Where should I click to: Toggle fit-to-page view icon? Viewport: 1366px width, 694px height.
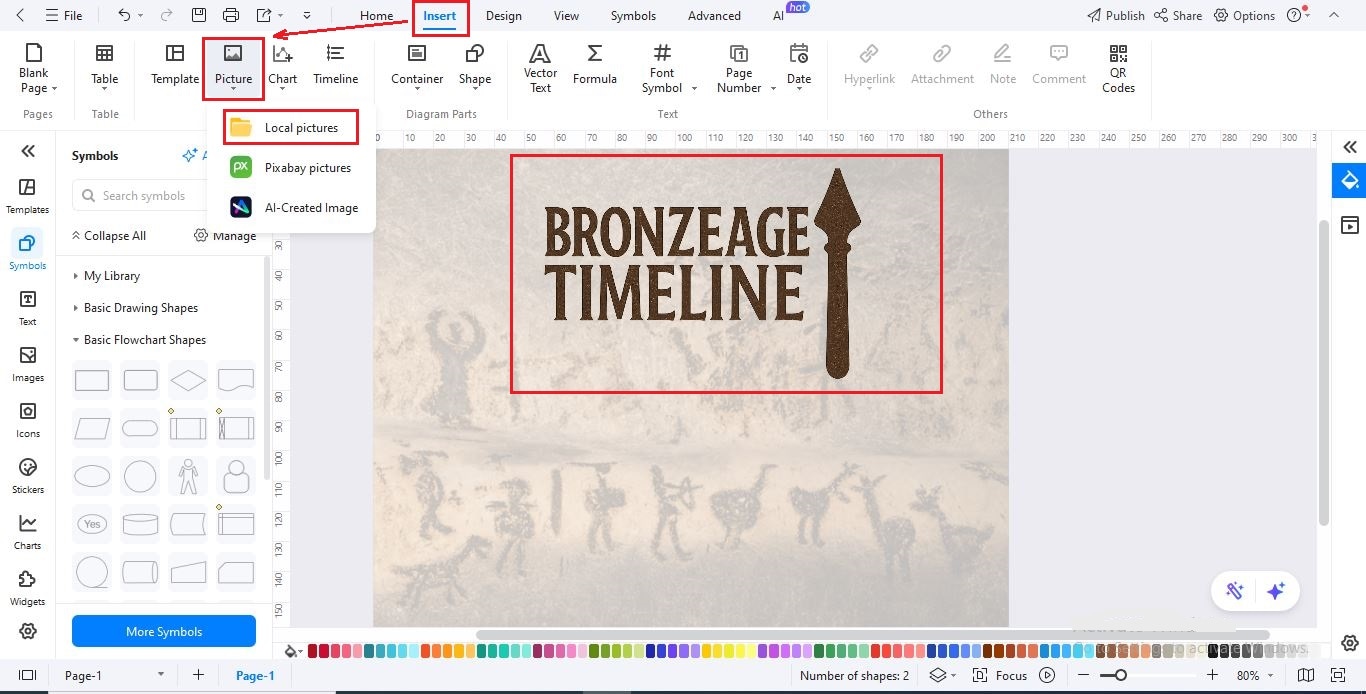(1337, 675)
